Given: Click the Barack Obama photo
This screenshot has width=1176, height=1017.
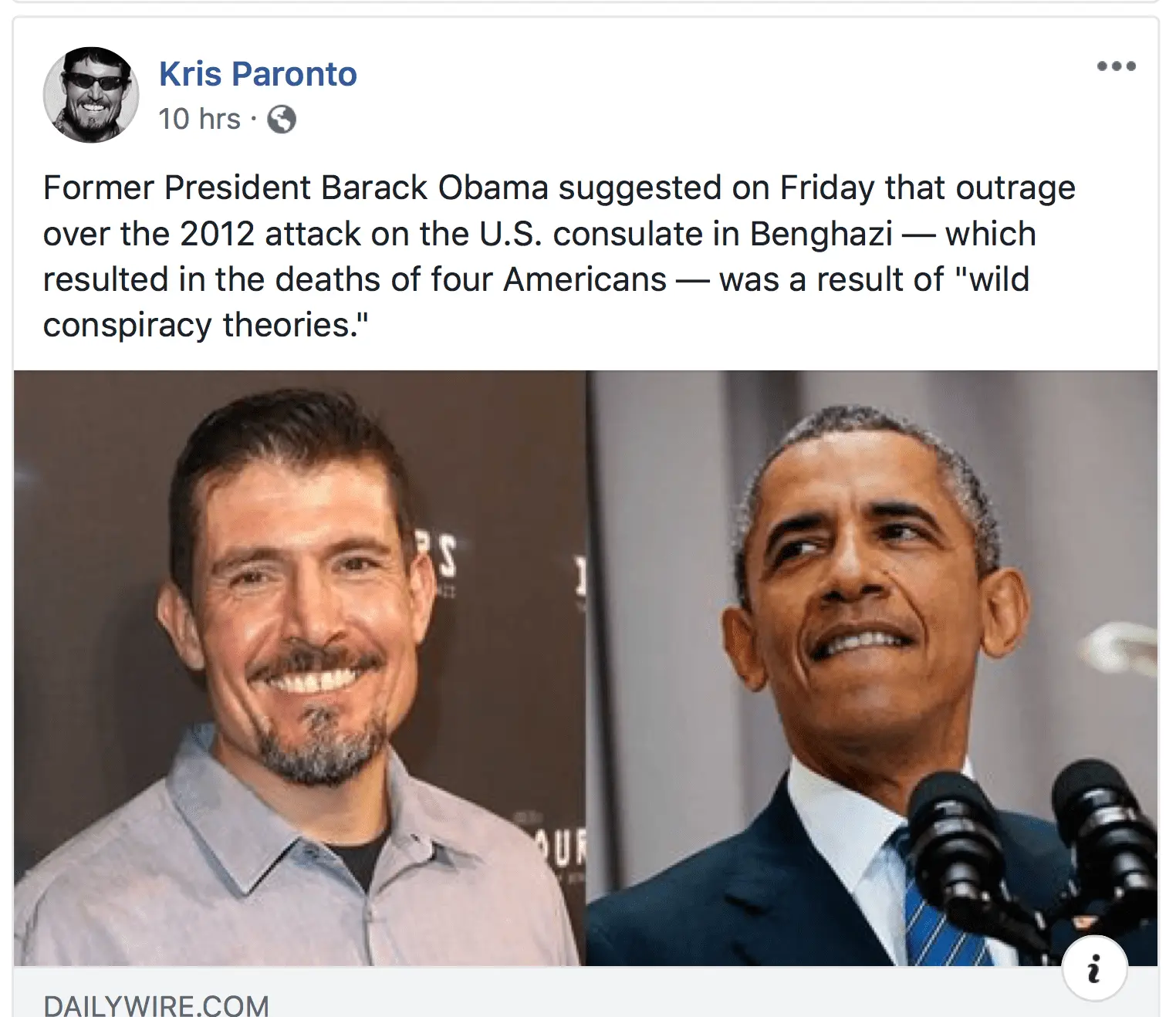Looking at the screenshot, I should click(x=872, y=668).
